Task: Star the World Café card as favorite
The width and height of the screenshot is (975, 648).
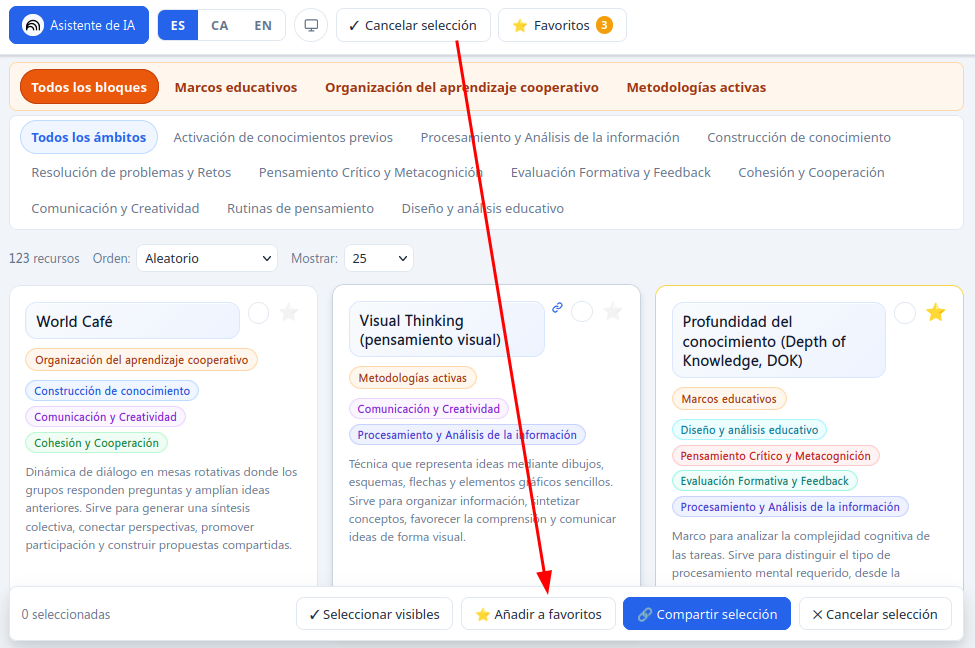Action: point(289,313)
